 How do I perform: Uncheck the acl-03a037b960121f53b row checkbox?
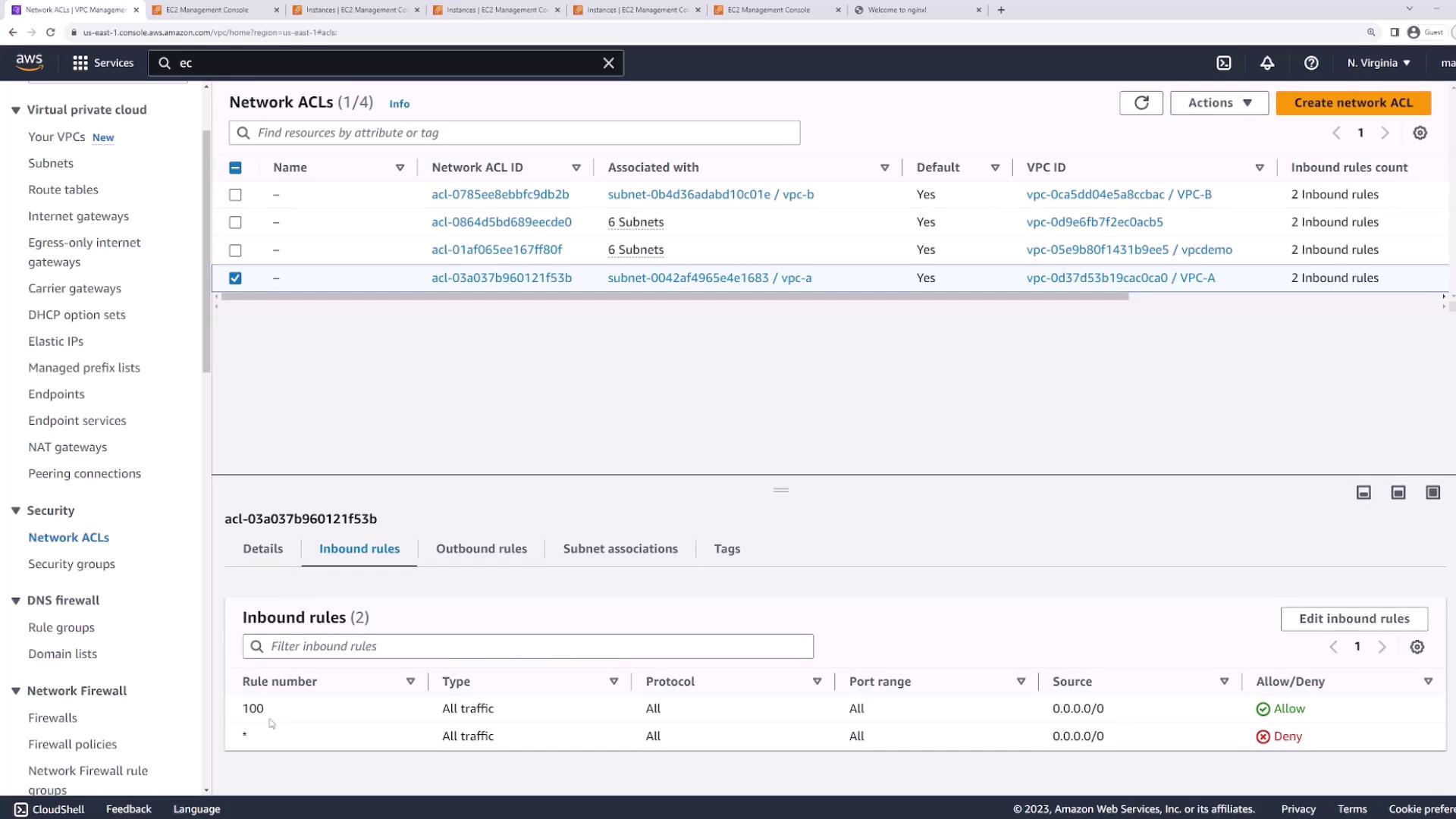[235, 278]
